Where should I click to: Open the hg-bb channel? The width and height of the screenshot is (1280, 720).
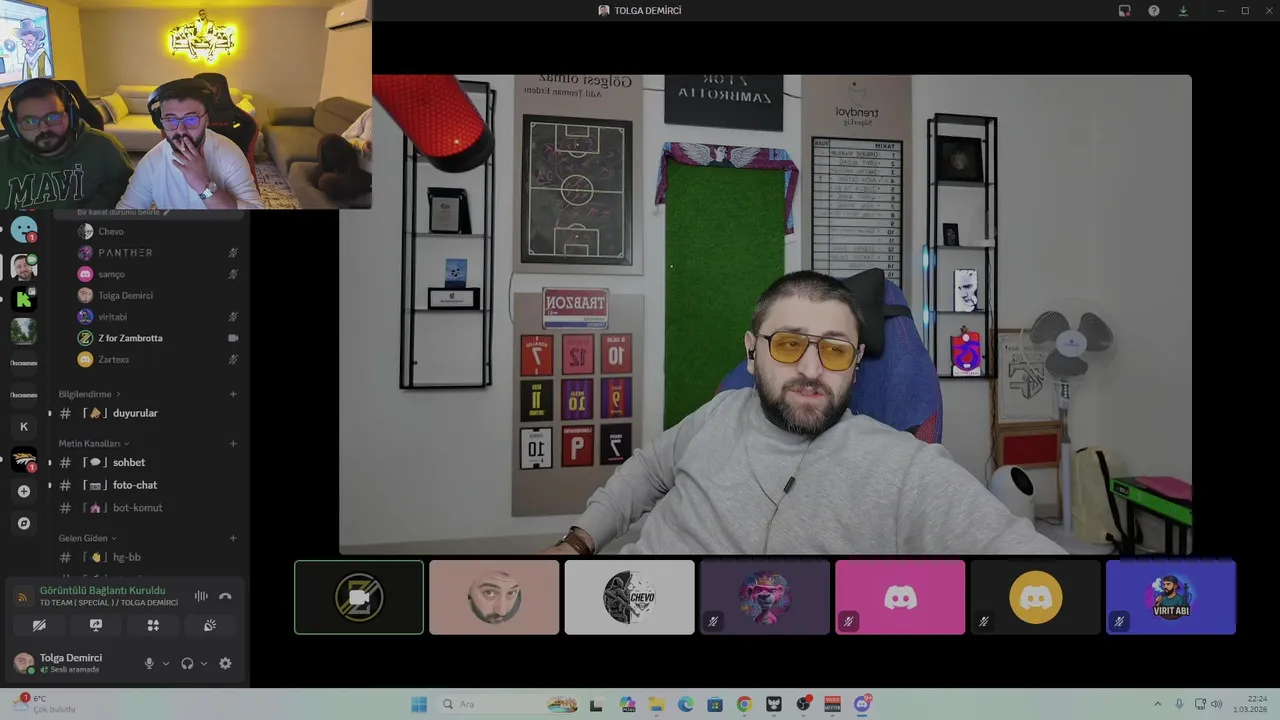[x=145, y=557]
